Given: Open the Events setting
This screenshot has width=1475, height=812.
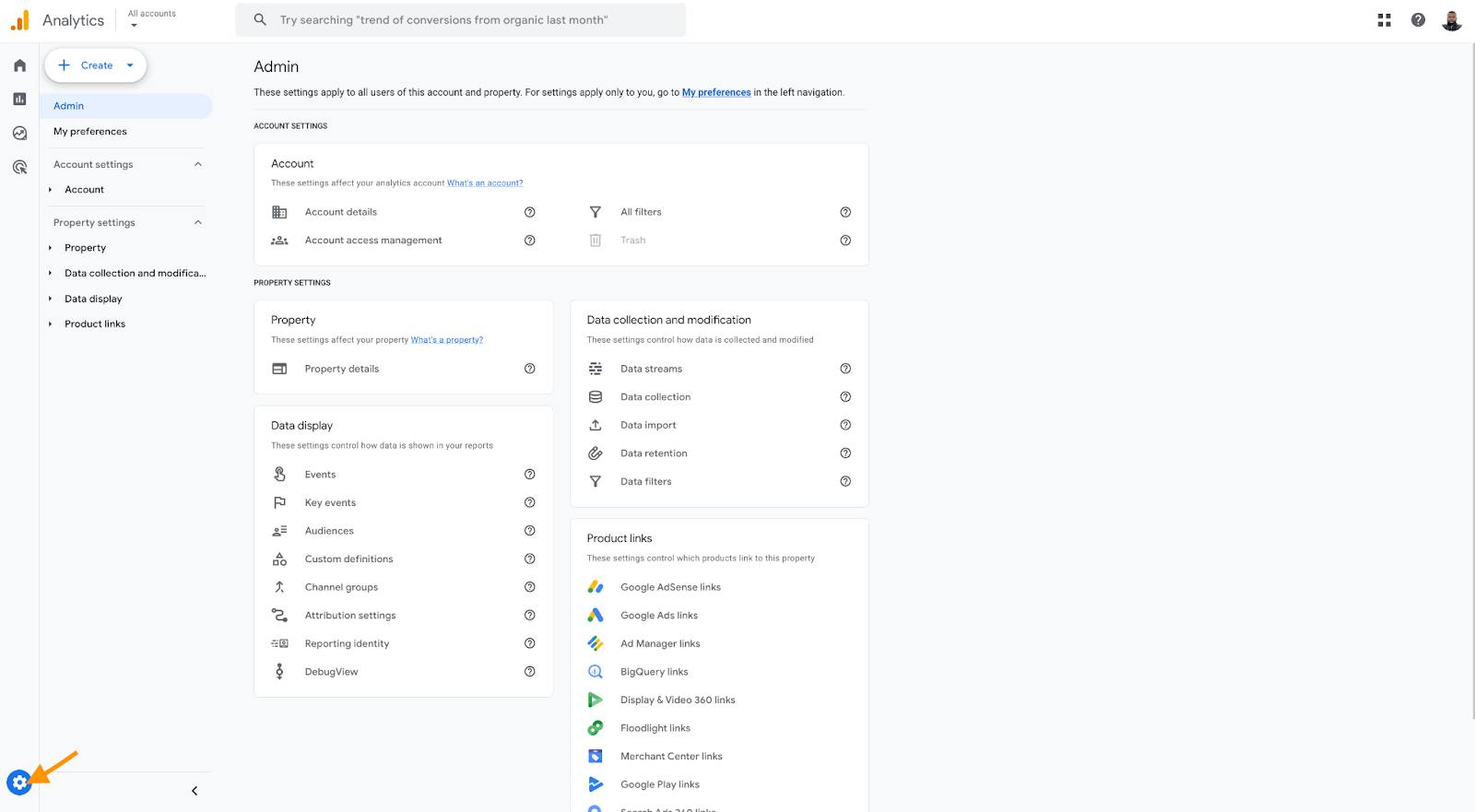Looking at the screenshot, I should (x=321, y=475).
